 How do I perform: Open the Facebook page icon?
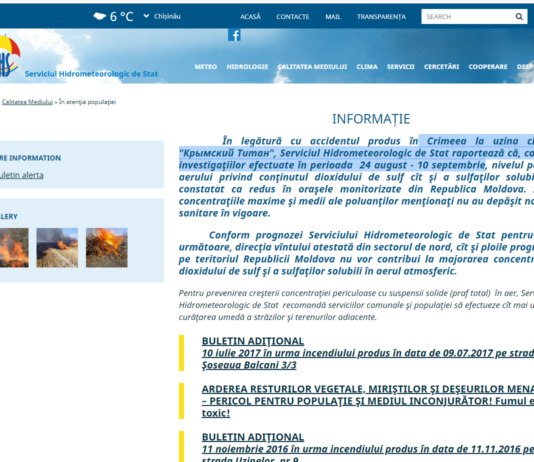[234, 35]
